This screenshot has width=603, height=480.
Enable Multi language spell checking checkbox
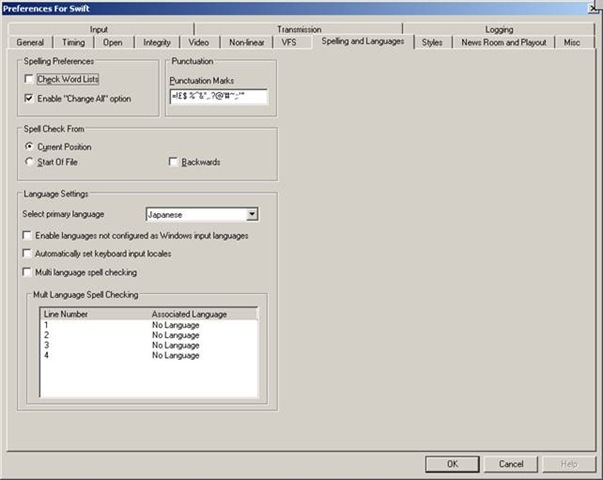click(27, 272)
